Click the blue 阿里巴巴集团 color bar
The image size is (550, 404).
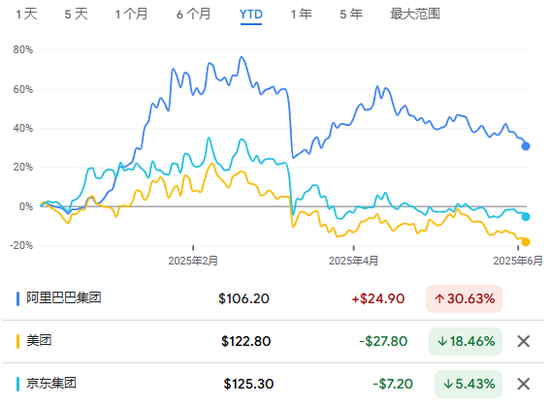(18, 298)
